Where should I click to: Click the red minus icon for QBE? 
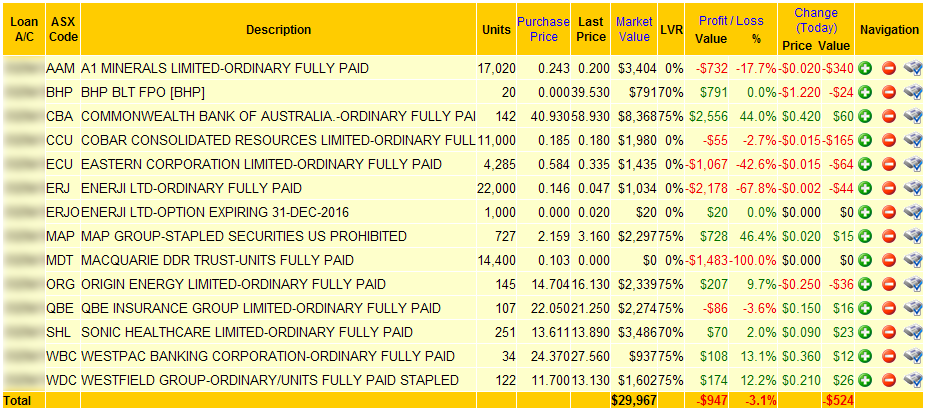(x=889, y=308)
